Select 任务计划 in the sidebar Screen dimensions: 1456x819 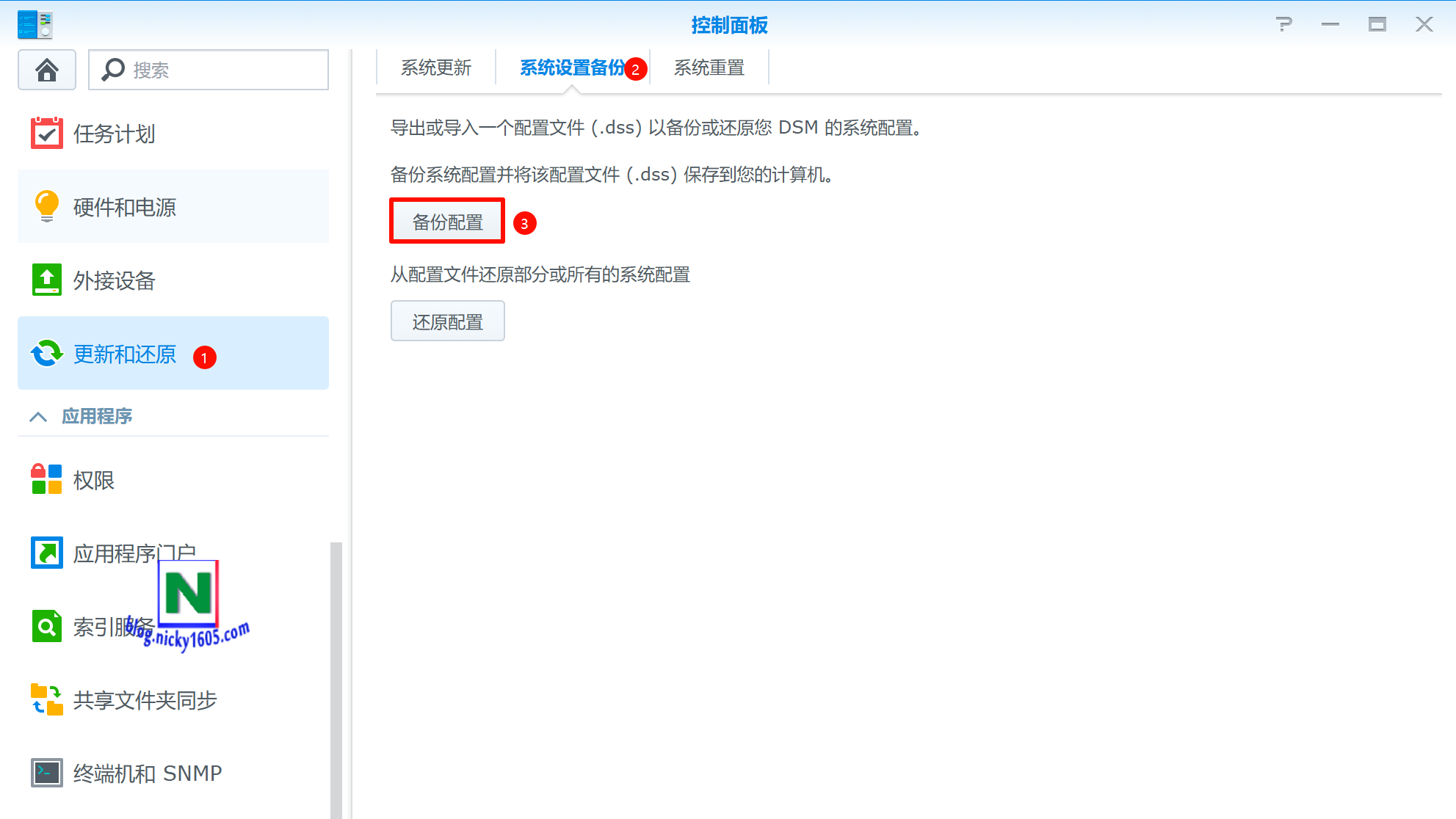point(173,134)
